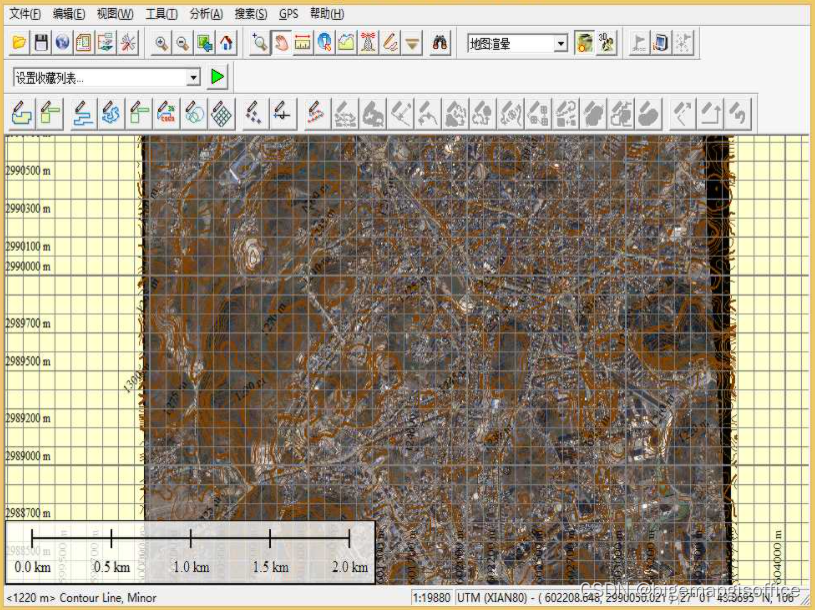This screenshot has width=815, height=610.
Task: Click the 0.0 km scale bar label
Action: pos(32,566)
